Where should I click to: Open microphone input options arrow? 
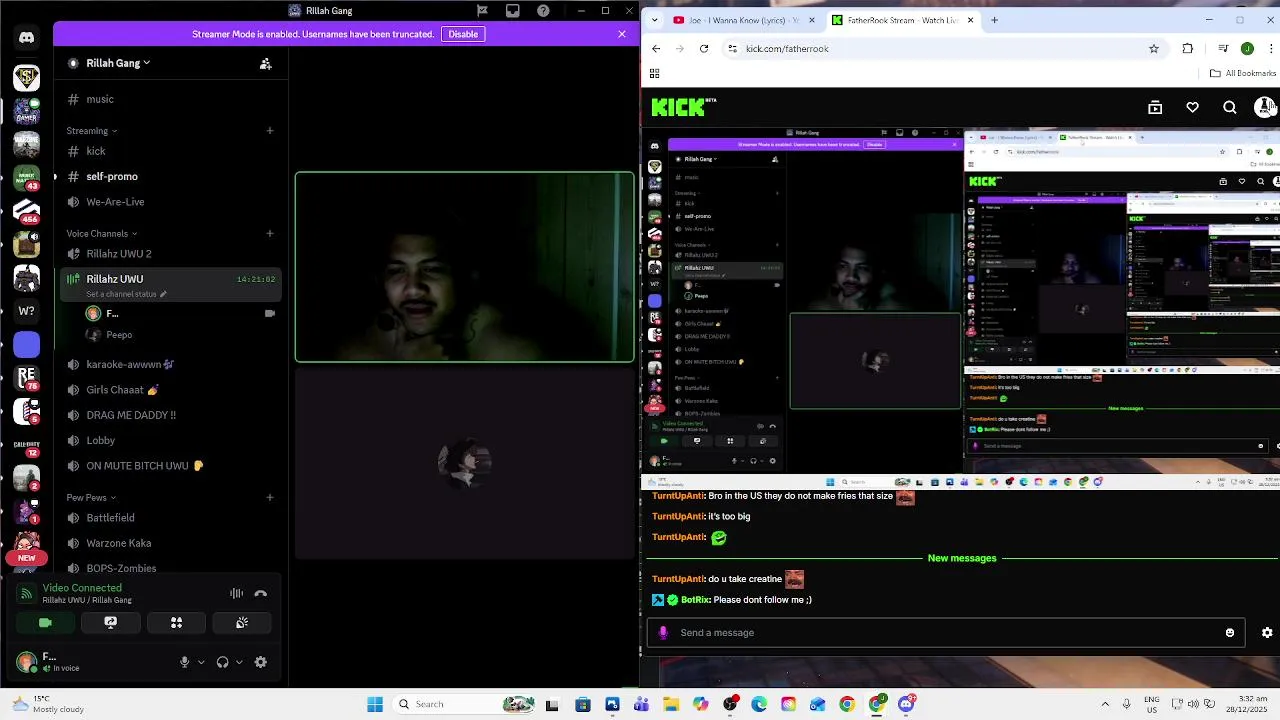point(201,662)
